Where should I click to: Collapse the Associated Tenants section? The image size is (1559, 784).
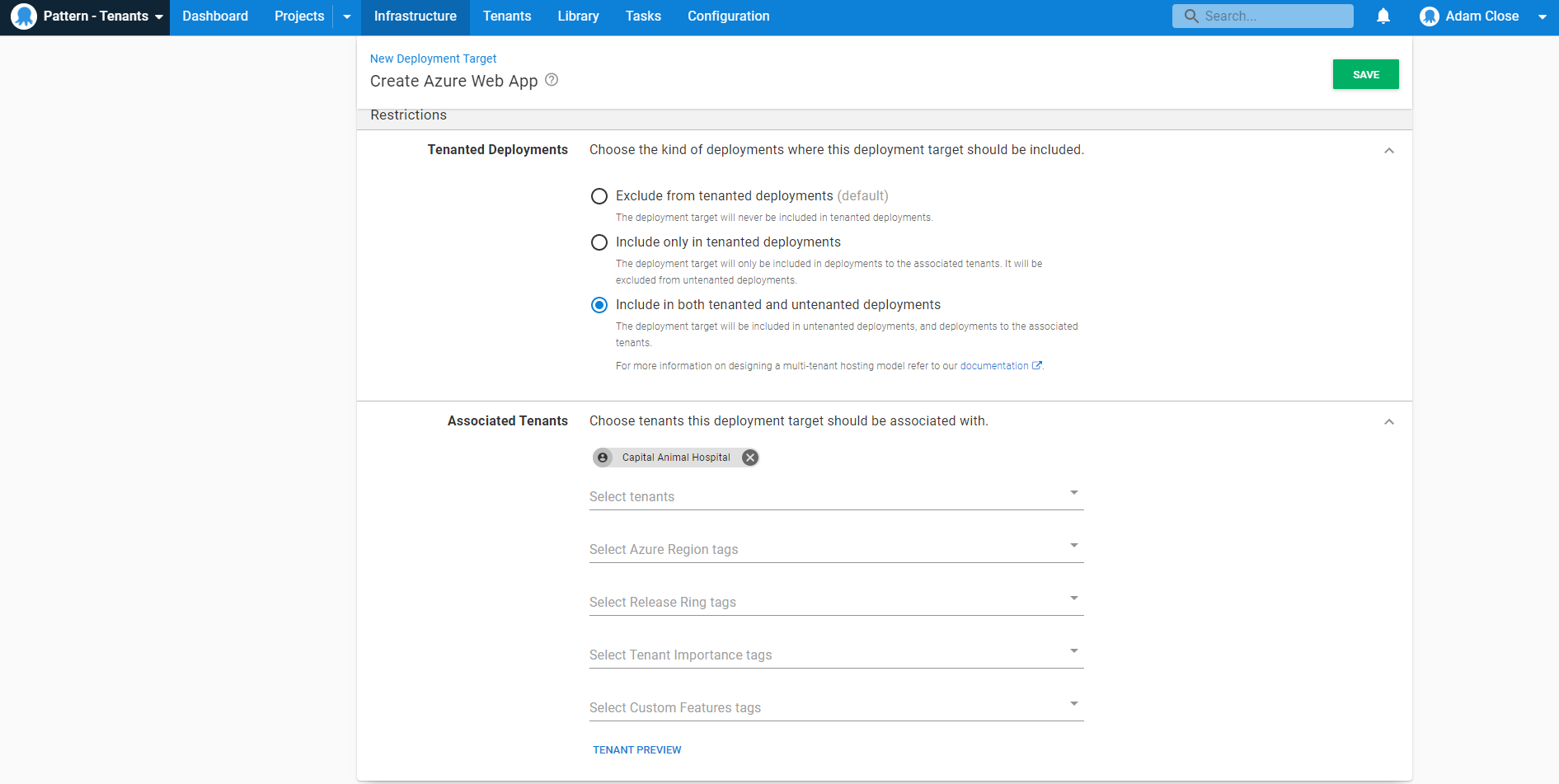[x=1388, y=422]
